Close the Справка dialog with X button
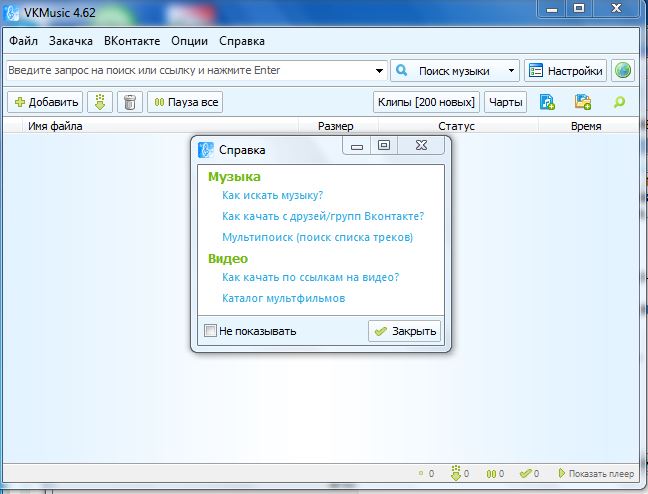648x494 pixels. (421, 146)
